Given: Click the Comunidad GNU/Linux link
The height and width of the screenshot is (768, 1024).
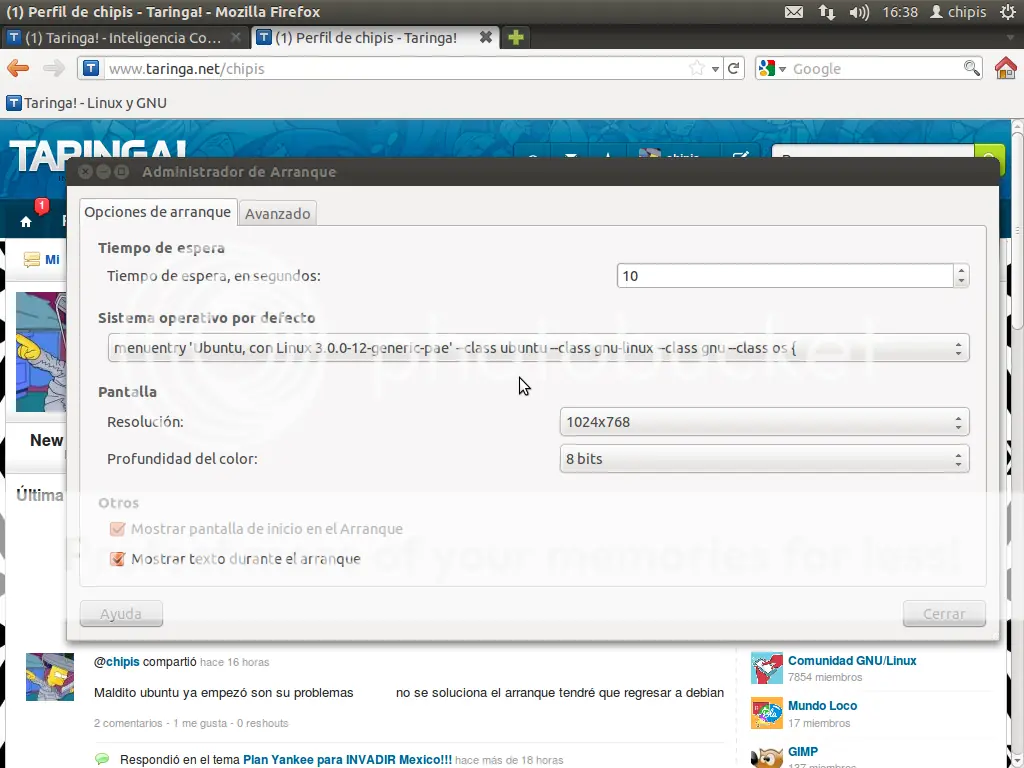Looking at the screenshot, I should pyautogui.click(x=852, y=661).
